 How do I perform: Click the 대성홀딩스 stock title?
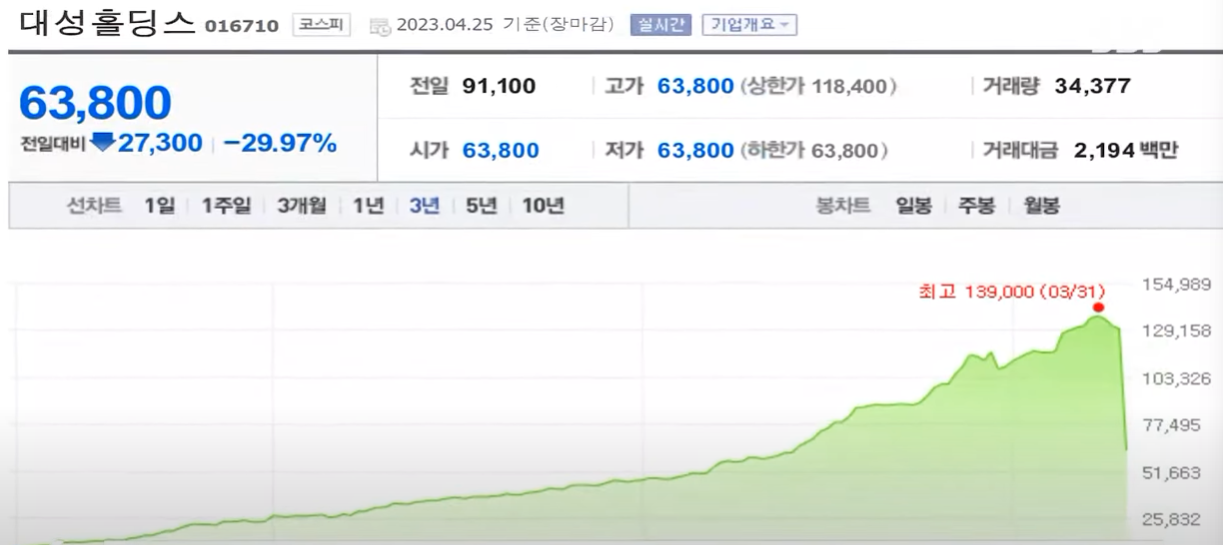pyautogui.click(x=108, y=23)
